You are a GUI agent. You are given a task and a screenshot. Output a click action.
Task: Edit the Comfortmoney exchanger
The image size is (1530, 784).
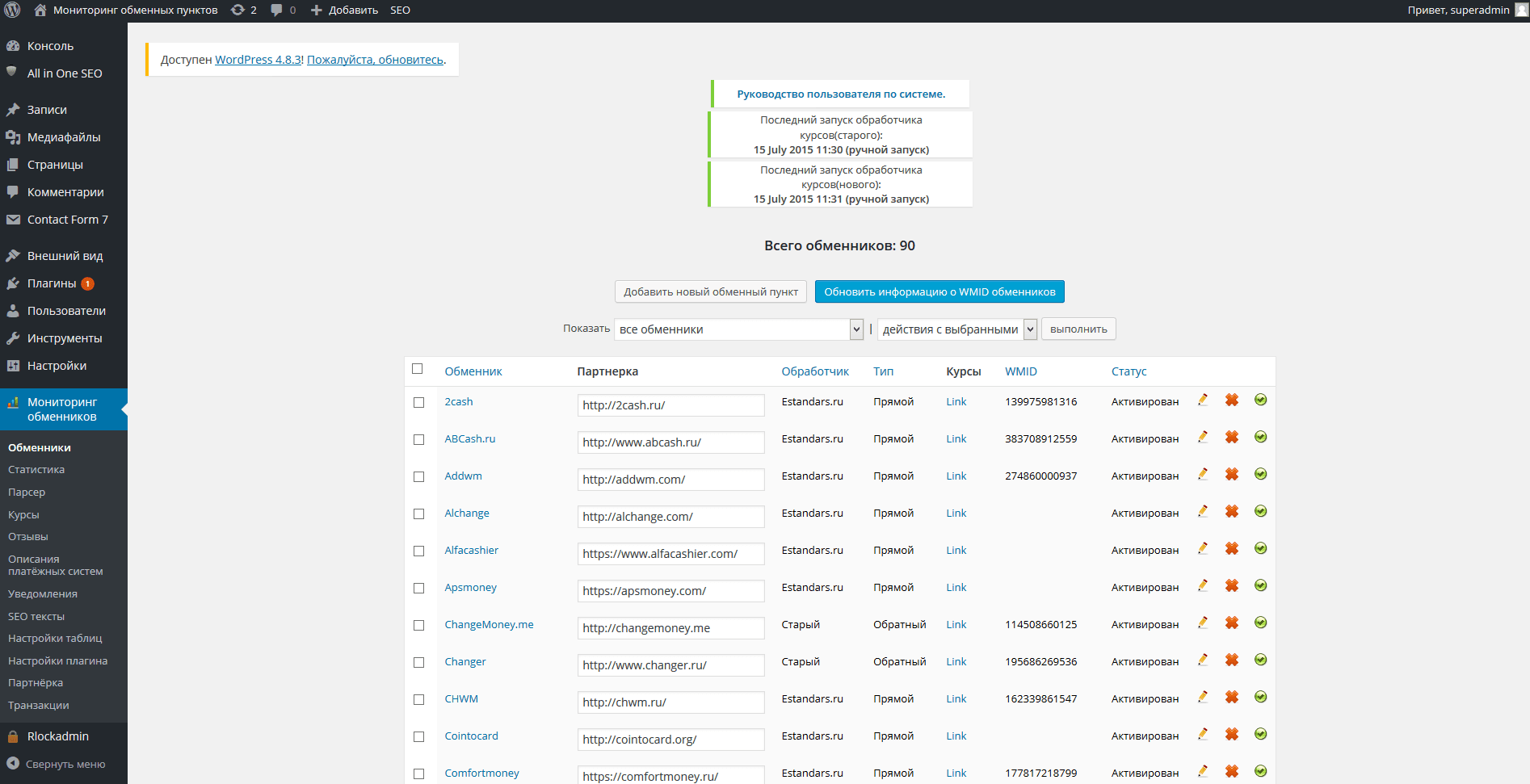[1203, 771]
